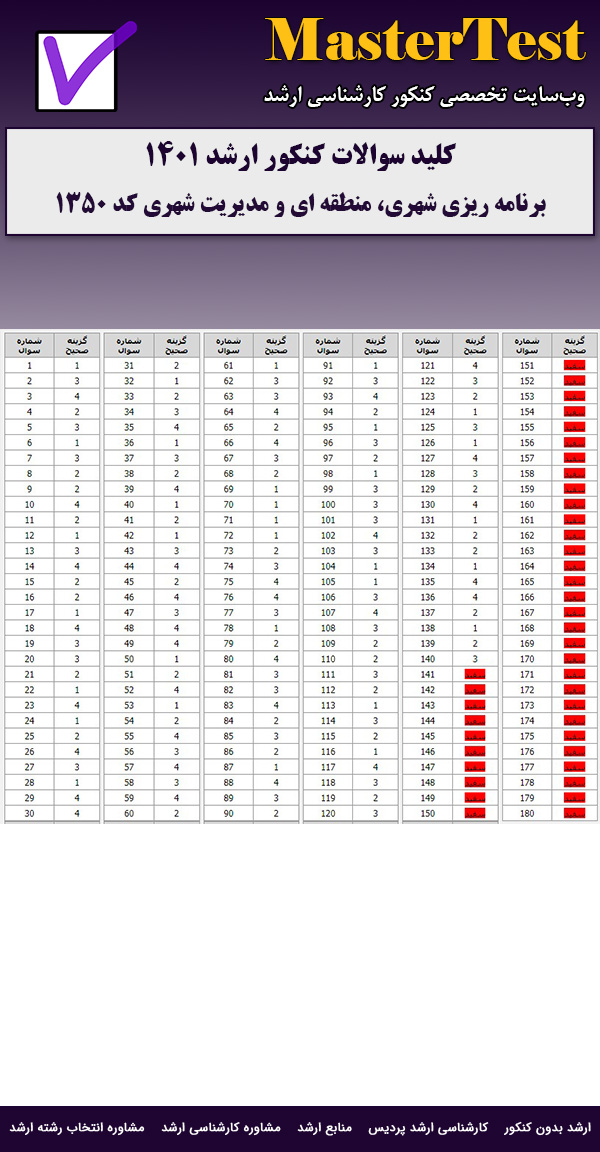The height and width of the screenshot is (1152, 600).
Task: Click question number 120 cell
Action: [x=328, y=815]
